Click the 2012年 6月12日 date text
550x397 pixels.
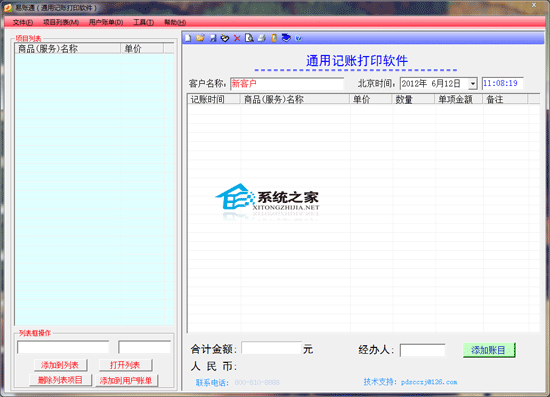coord(431,83)
